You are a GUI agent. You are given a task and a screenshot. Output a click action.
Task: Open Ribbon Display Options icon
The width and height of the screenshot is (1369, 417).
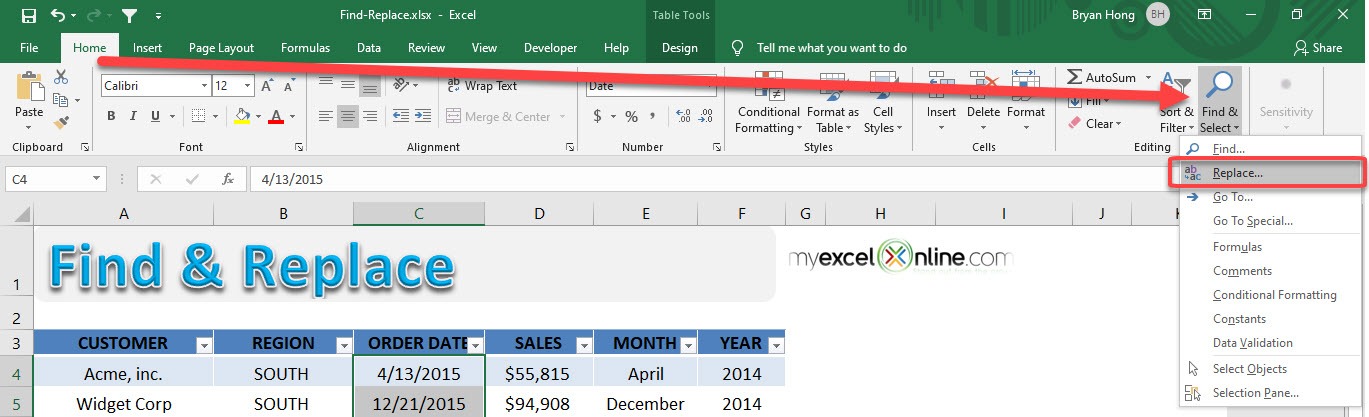[1205, 15]
